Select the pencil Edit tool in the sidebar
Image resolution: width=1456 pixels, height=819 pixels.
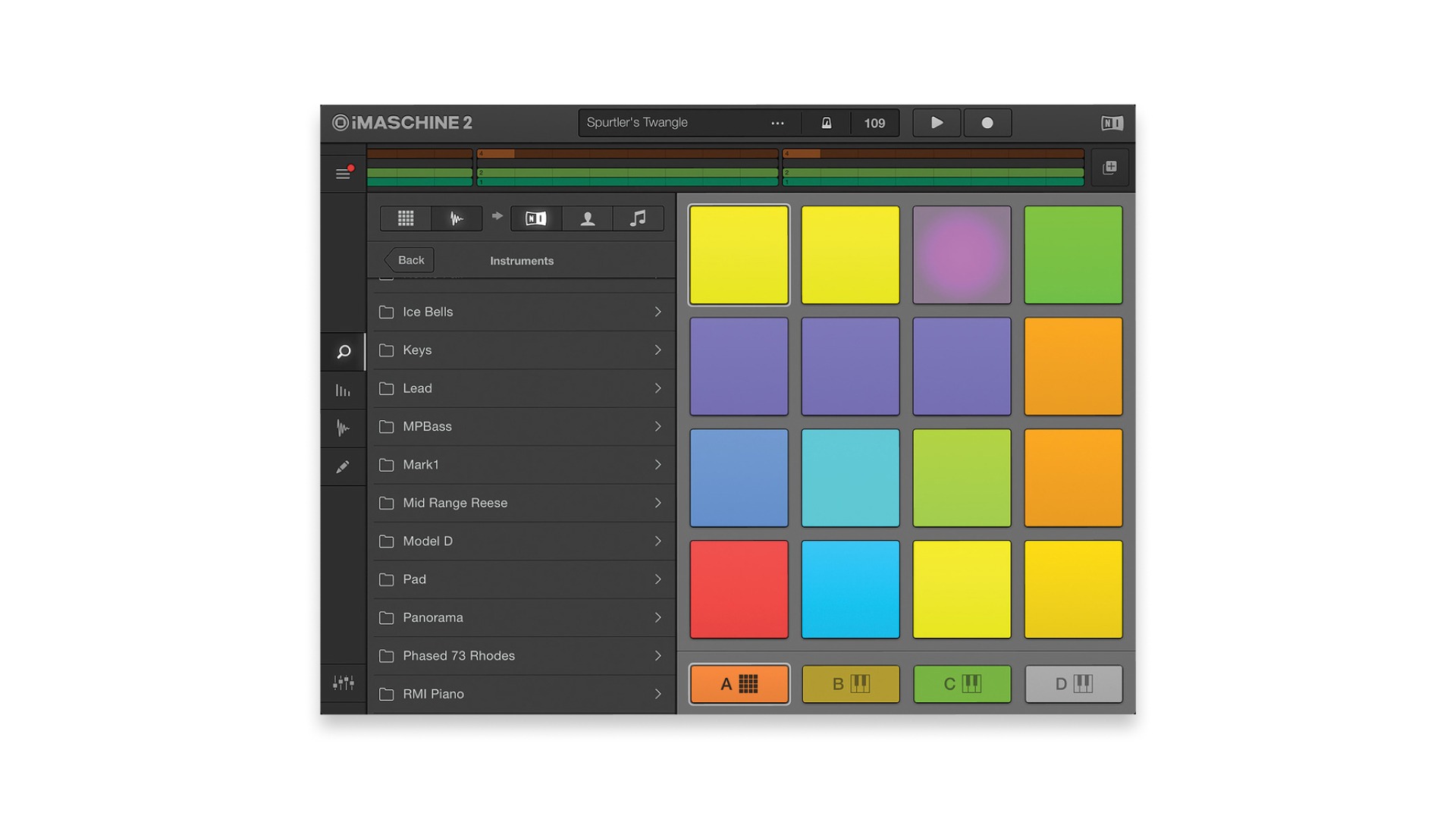(344, 466)
